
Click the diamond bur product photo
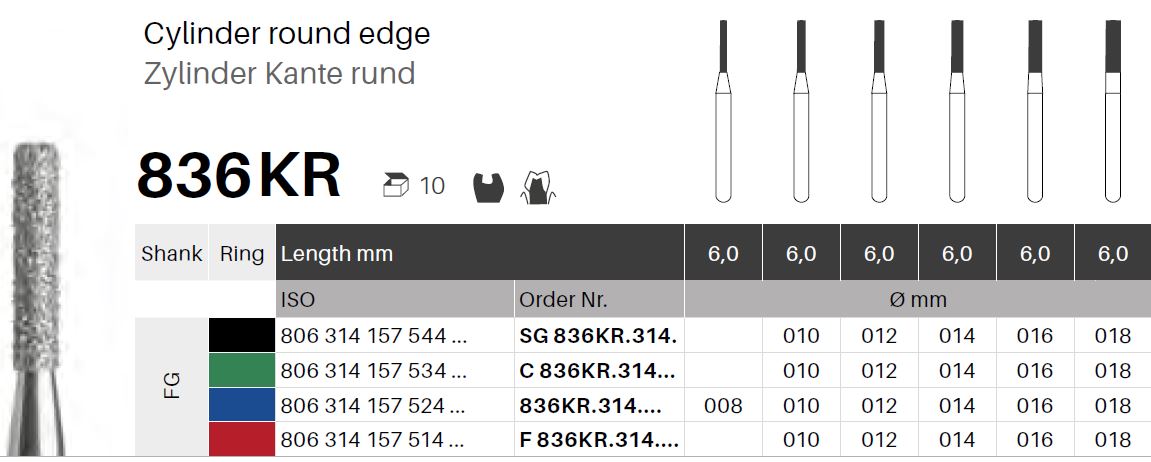pyautogui.click(x=37, y=297)
